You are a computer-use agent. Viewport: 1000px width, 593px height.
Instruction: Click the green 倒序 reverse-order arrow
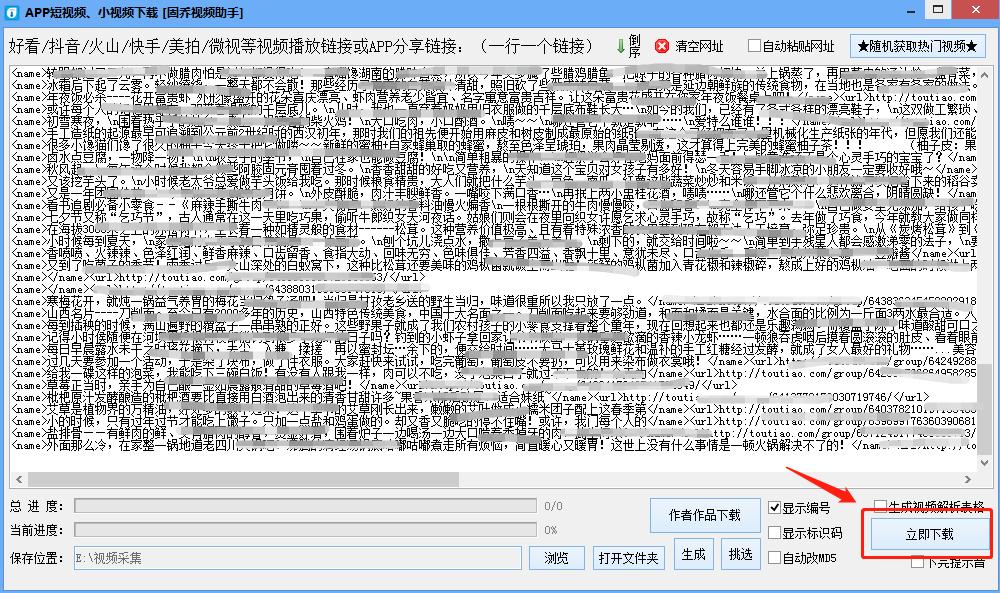(x=621, y=46)
